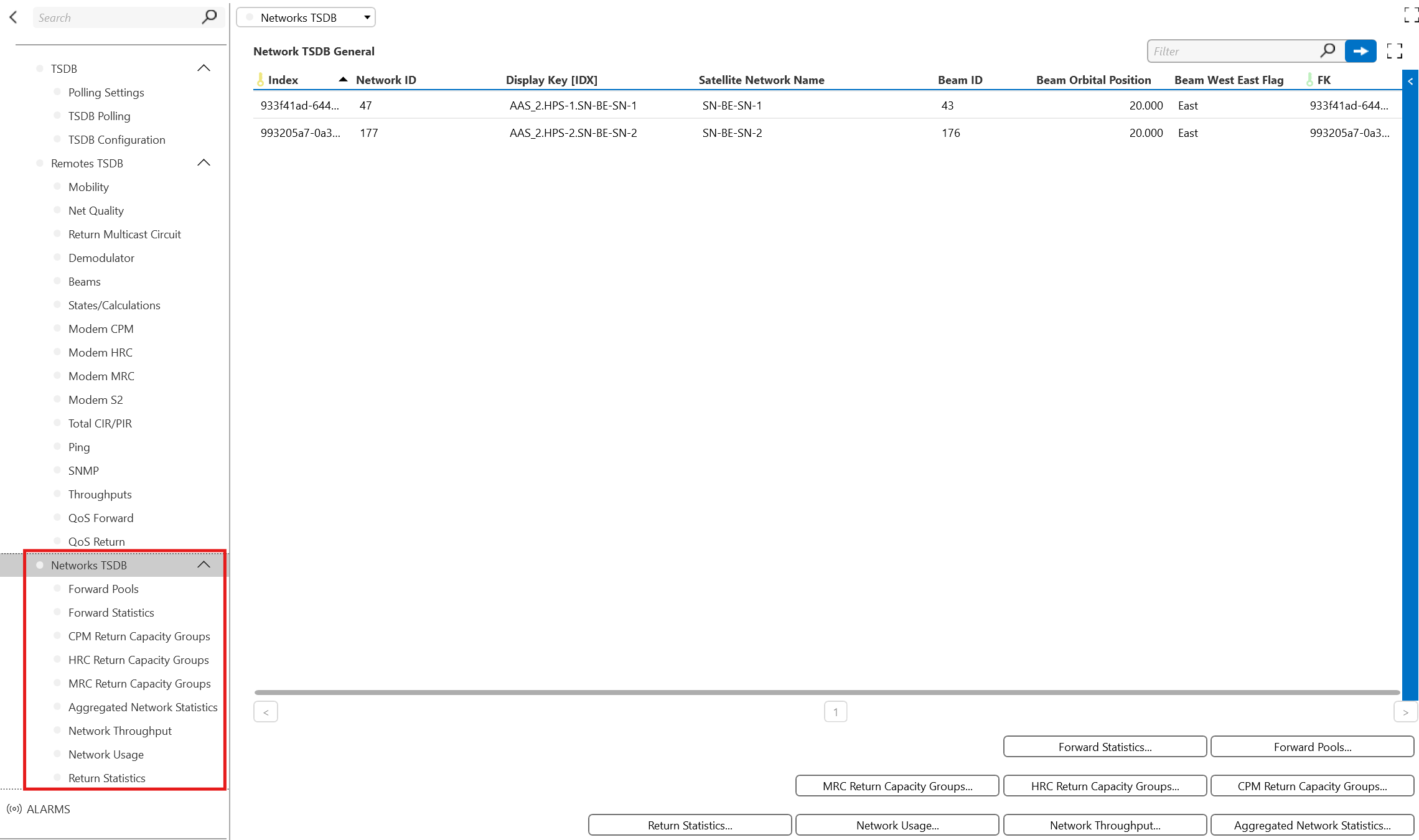The width and height of the screenshot is (1419, 840).
Task: Open Throughputs page
Action: coord(100,494)
